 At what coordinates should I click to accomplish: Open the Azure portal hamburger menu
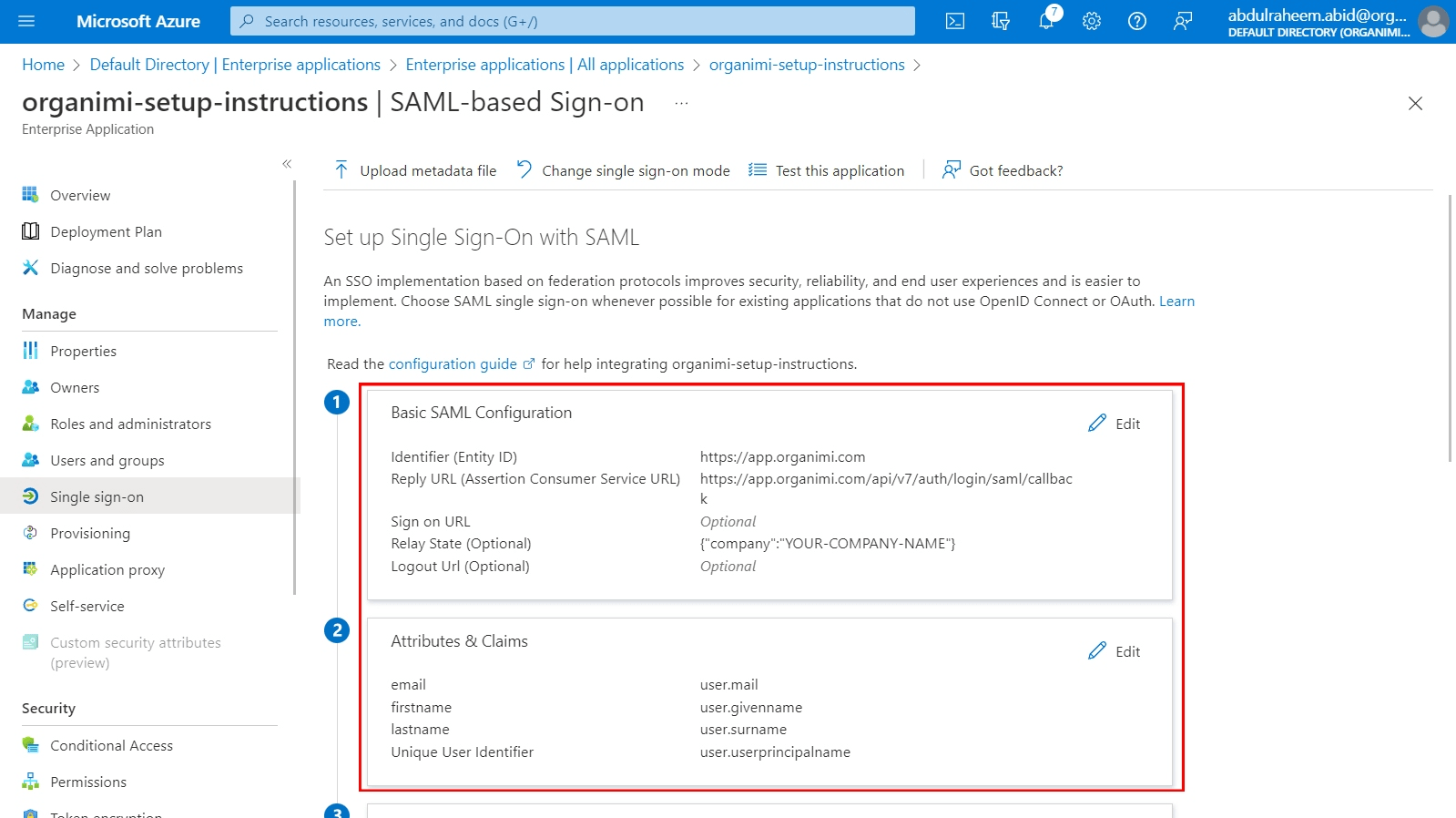pyautogui.click(x=25, y=21)
